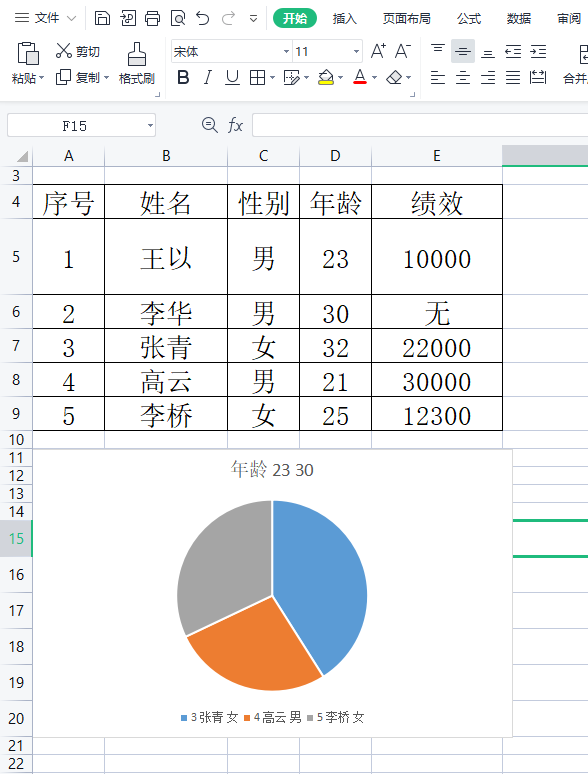The image size is (588, 774).
Task: Click cell containing 王以
Action: (166, 257)
